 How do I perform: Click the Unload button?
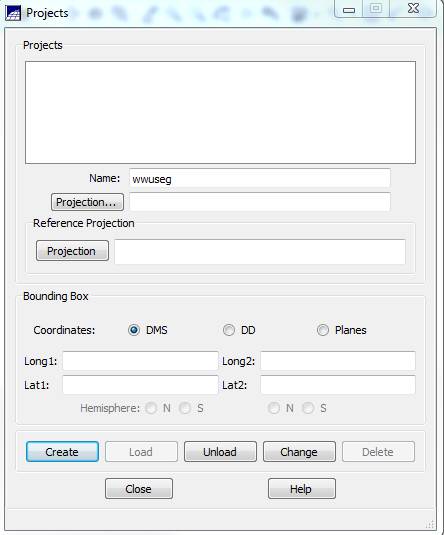point(220,452)
